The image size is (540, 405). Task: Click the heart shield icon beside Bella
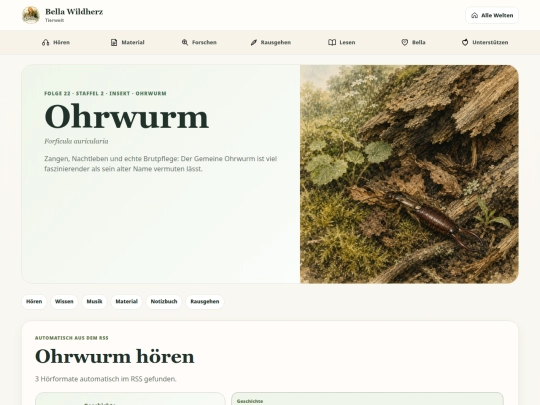click(x=405, y=42)
